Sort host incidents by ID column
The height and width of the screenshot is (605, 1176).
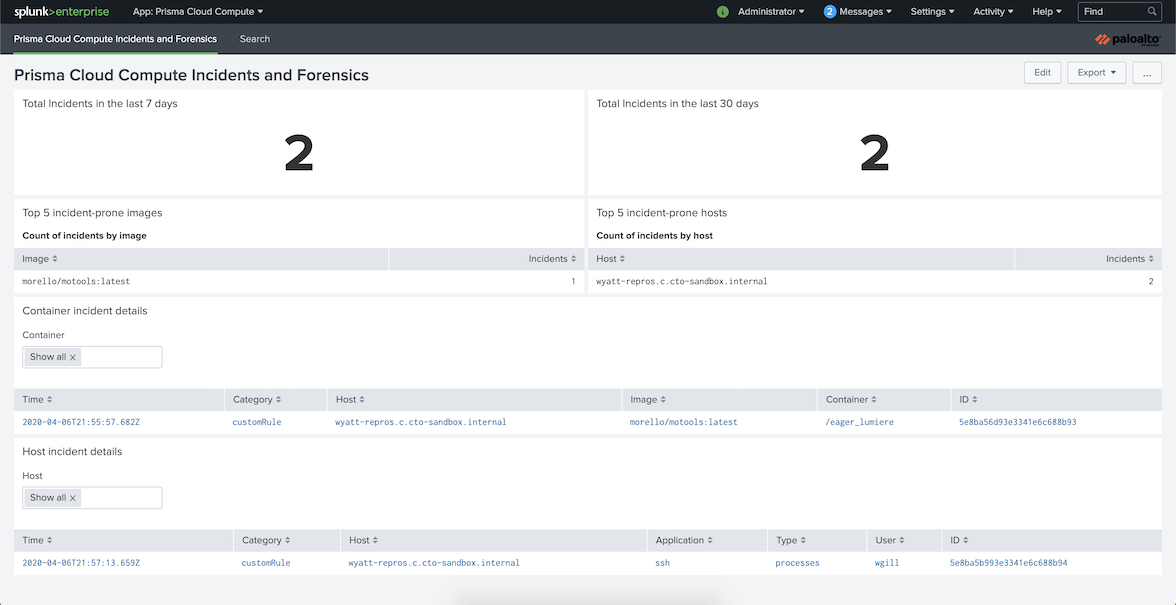959,541
